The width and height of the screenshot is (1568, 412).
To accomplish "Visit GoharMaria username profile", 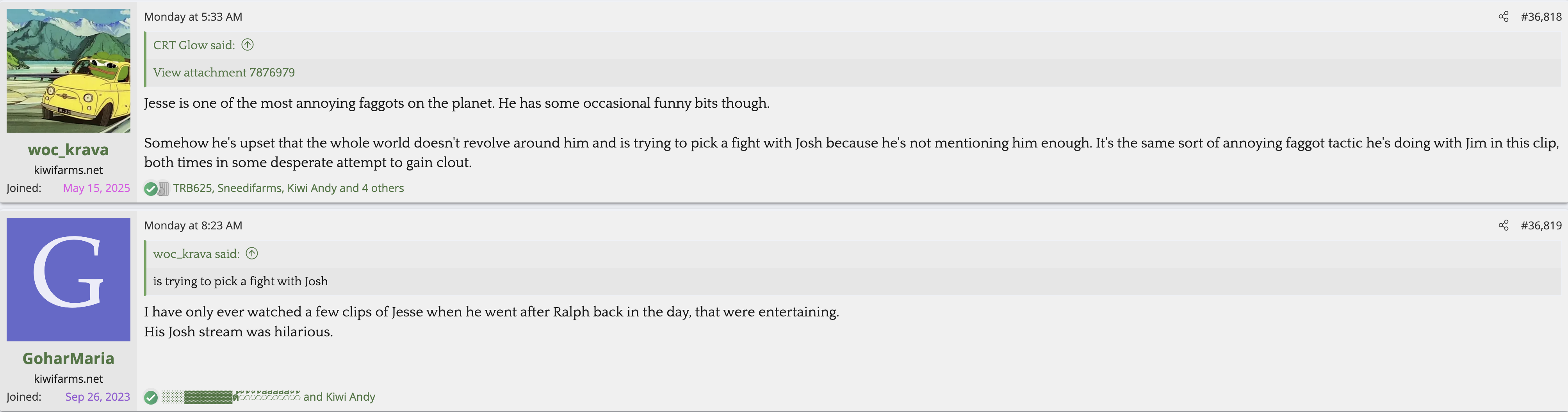I will tap(68, 359).
